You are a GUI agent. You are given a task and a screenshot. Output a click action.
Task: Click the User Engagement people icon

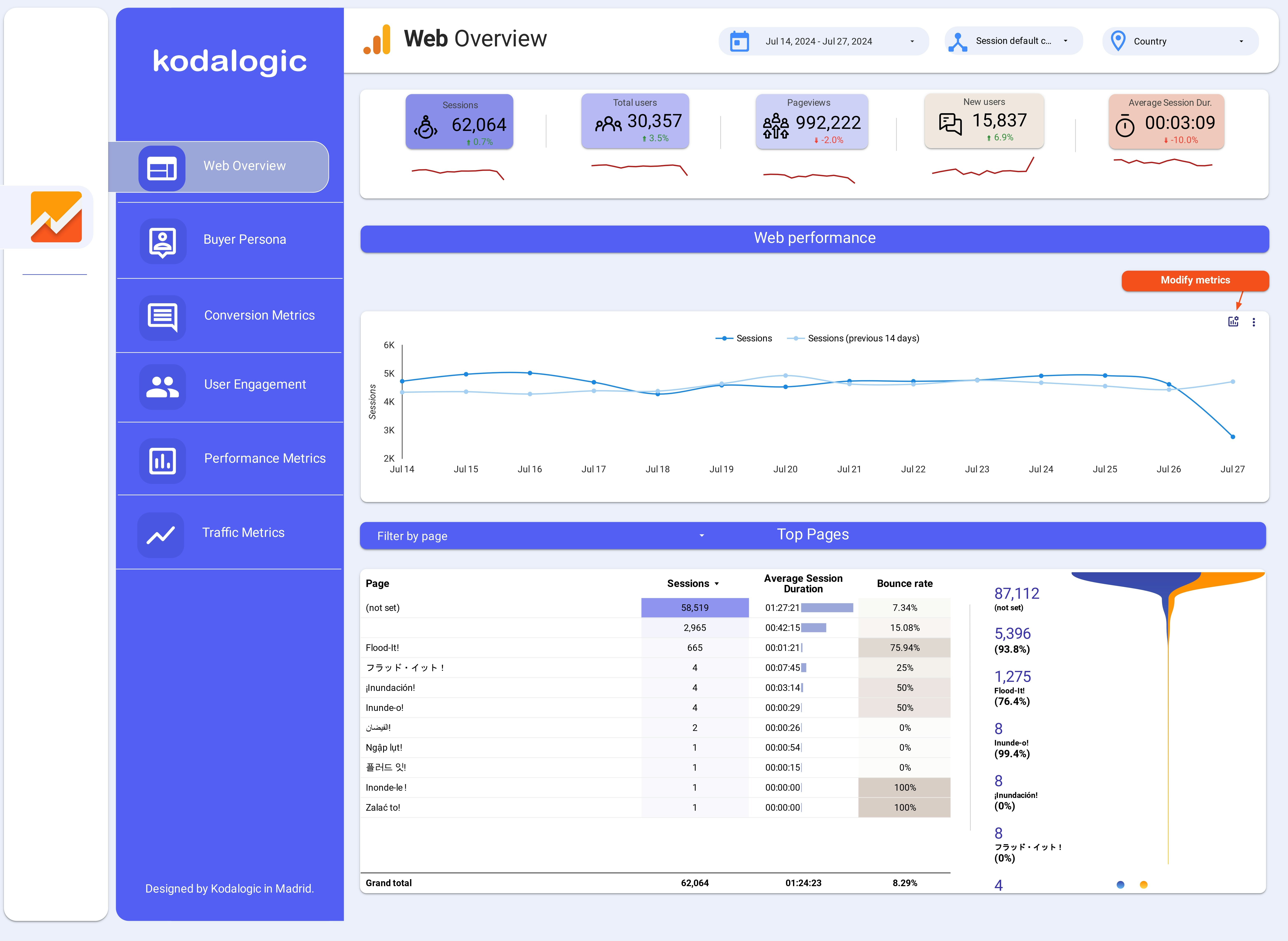pos(163,387)
